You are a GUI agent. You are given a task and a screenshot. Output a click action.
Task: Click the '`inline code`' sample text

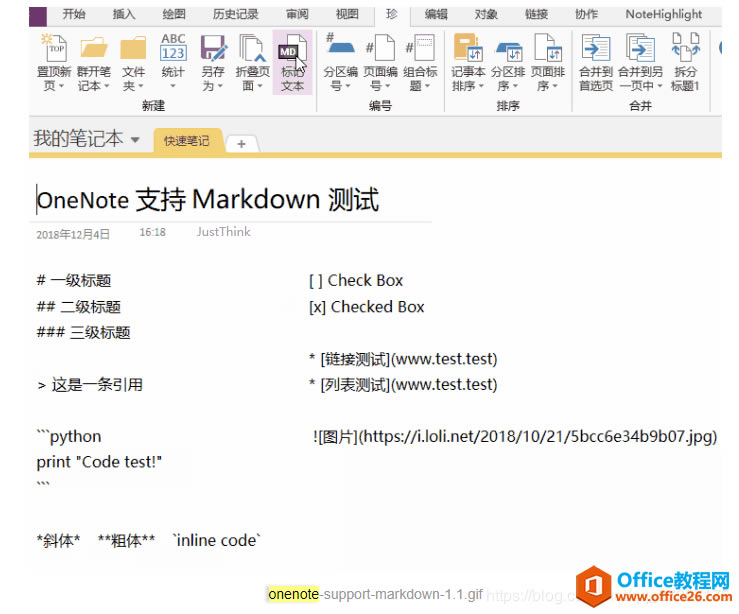pos(217,540)
